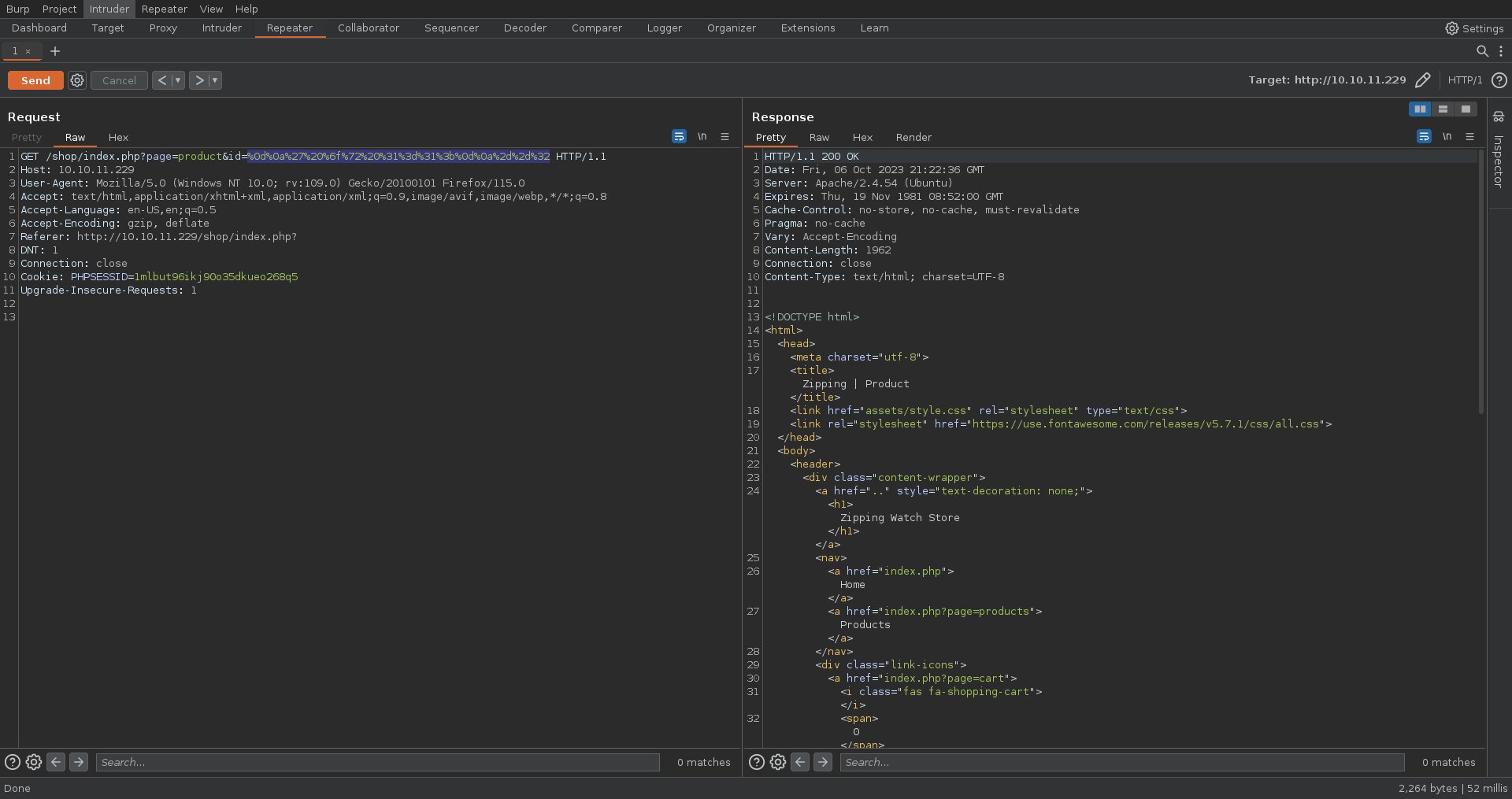The height and width of the screenshot is (799, 1512).
Task: Open the View menu
Action: tap(211, 9)
